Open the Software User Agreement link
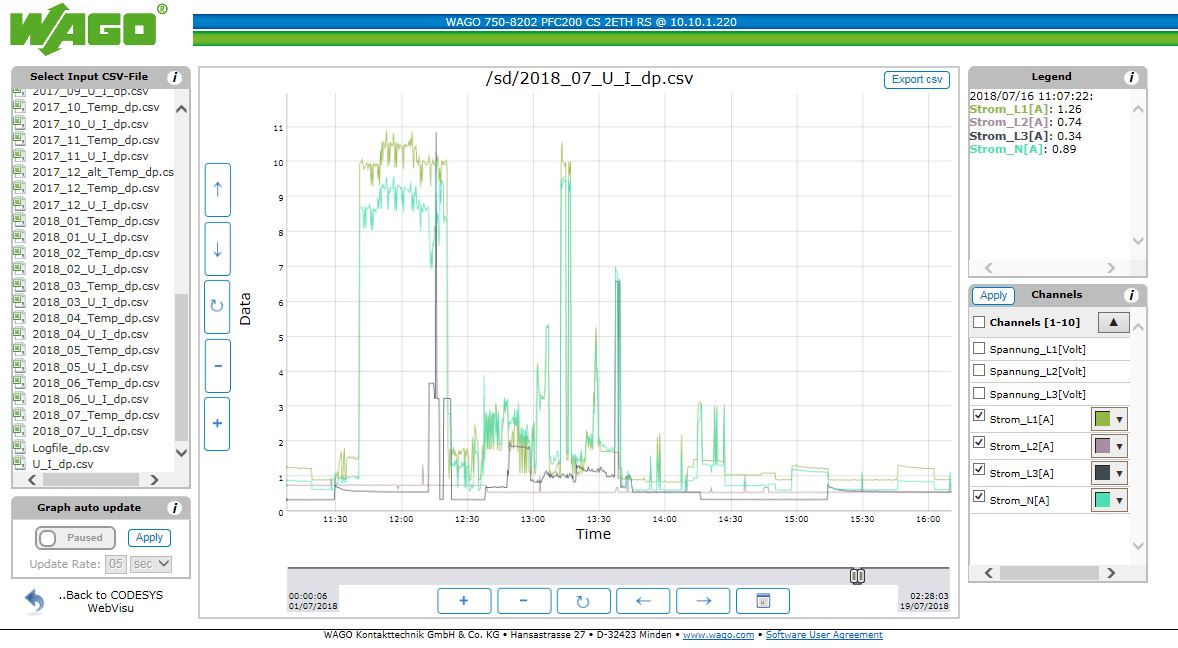1178x648 pixels. [x=824, y=635]
